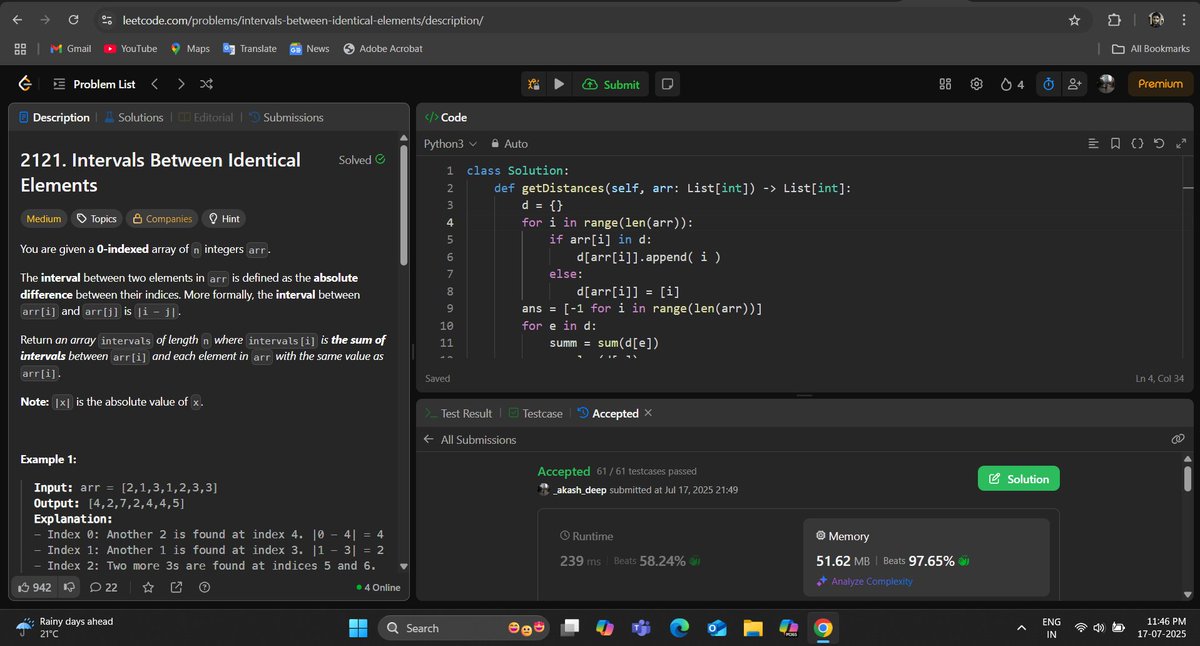Open the settings gear icon
Viewport: 1200px width, 646px height.
[x=976, y=84]
